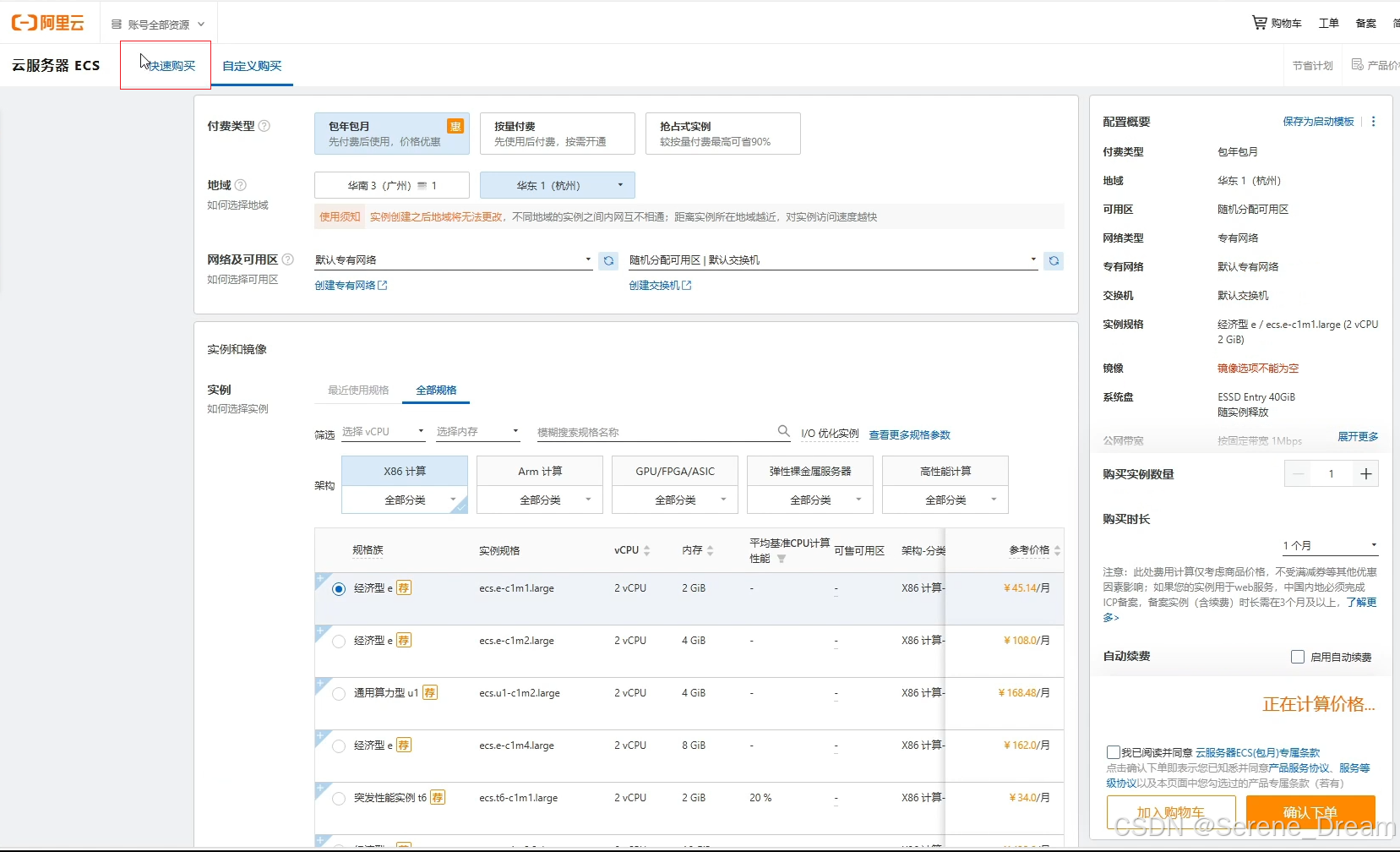Select the 弹性裸金属服务器 architecture tab
The image size is (1400, 852).
(810, 472)
